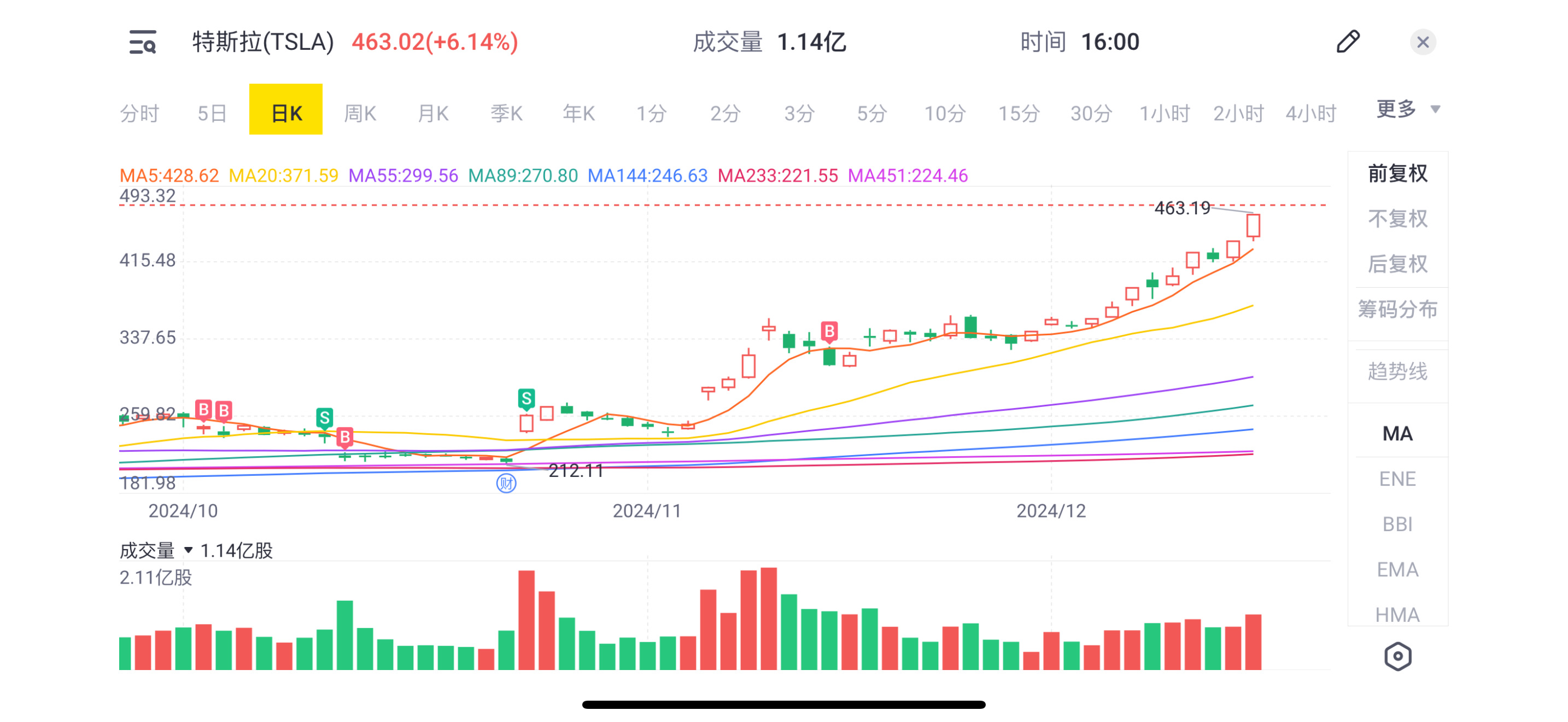Tap the last red volume bar
The width and height of the screenshot is (1568, 722).
pyautogui.click(x=1253, y=642)
